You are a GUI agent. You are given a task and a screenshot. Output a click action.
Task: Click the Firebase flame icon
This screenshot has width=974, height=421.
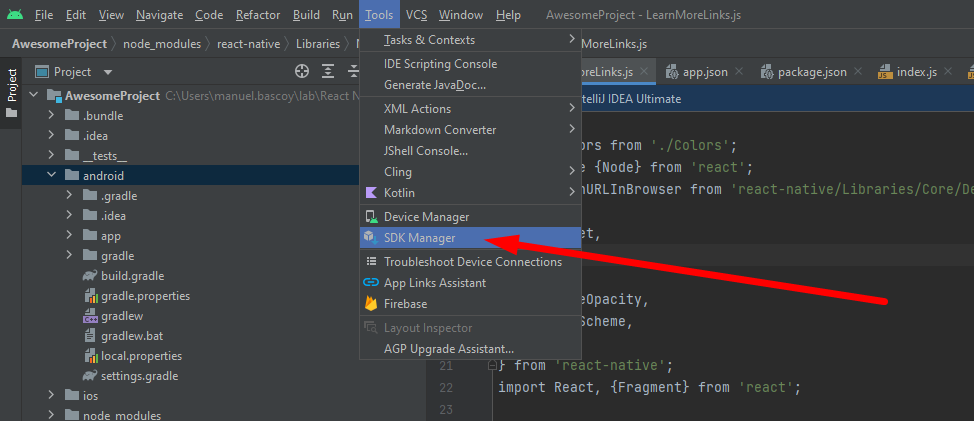[370, 304]
